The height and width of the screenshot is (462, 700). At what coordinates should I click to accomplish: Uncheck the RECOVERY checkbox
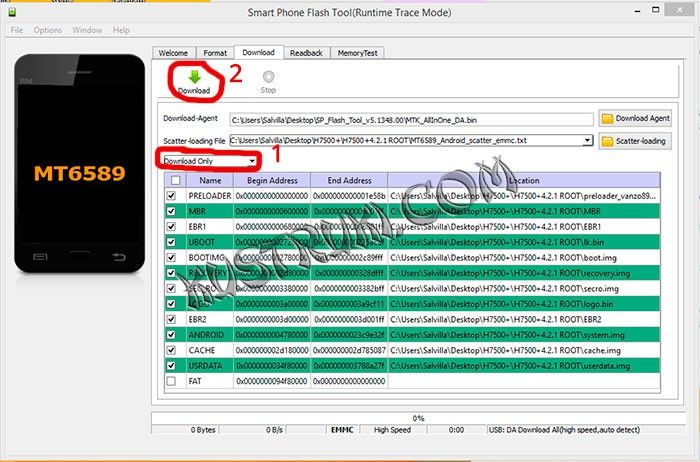point(171,273)
